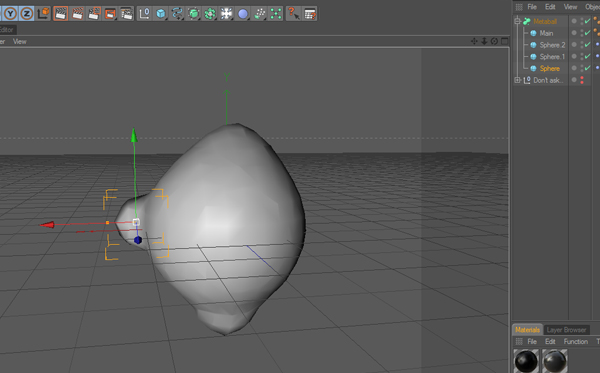
Task: Click the Render View clapperboard icon
Action: point(60,13)
